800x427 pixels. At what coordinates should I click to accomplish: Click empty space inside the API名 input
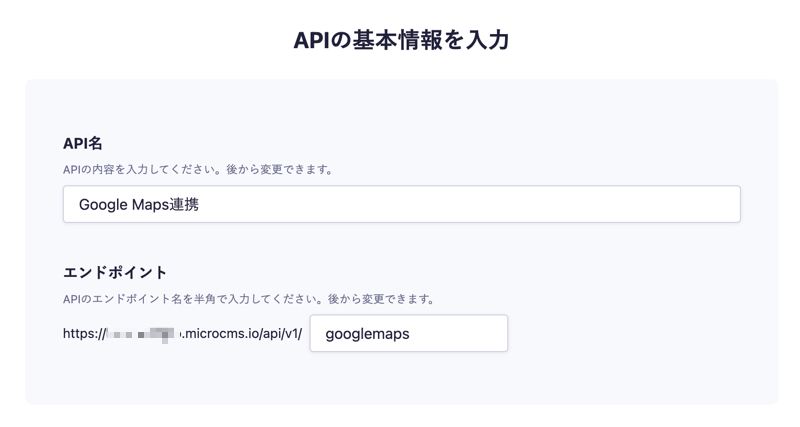tap(500, 204)
